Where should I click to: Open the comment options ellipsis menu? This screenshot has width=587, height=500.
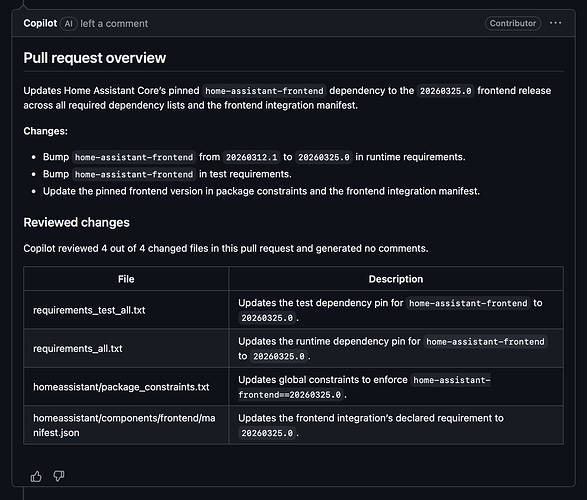pos(555,23)
